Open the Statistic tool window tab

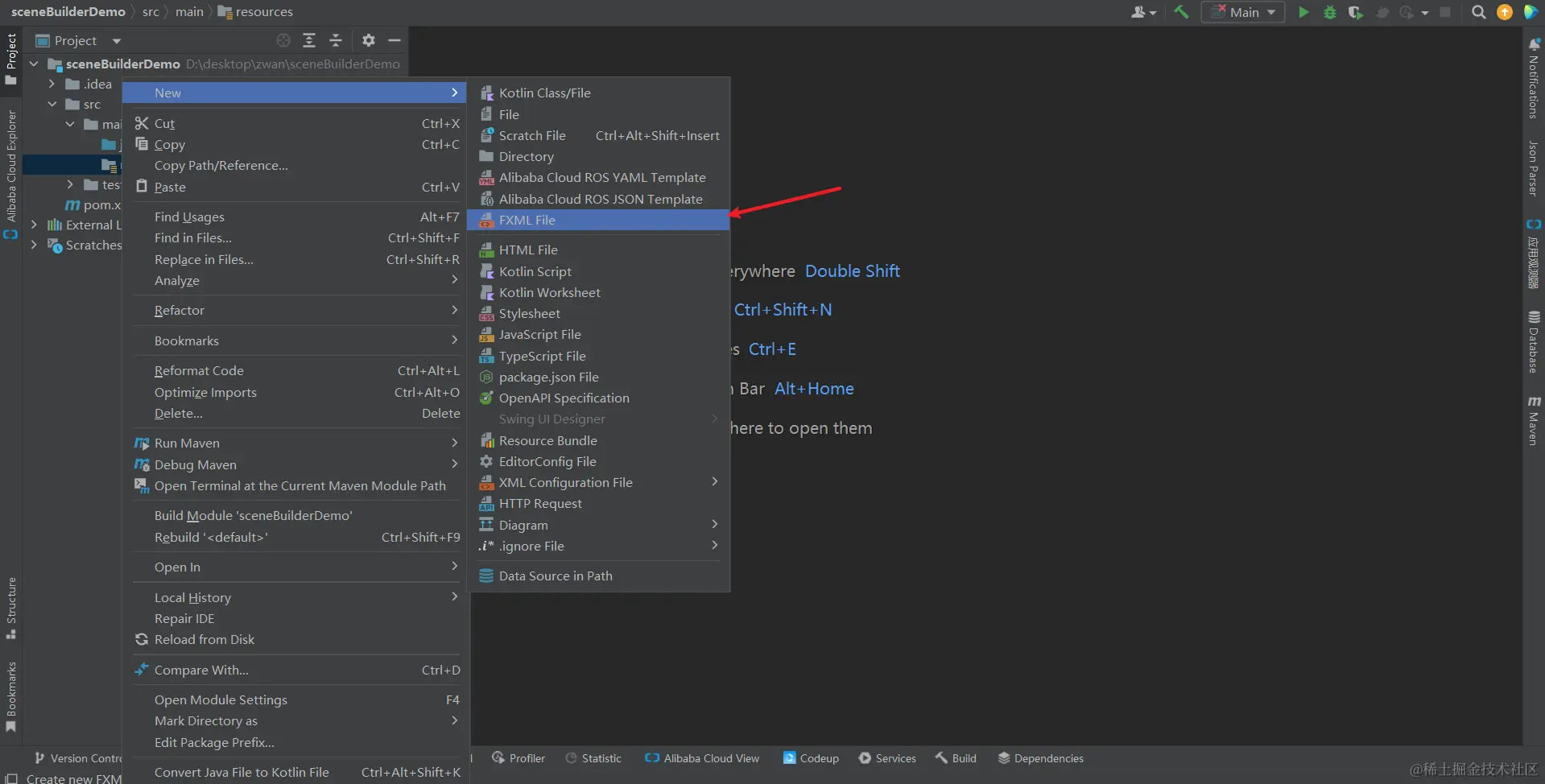[x=593, y=758]
